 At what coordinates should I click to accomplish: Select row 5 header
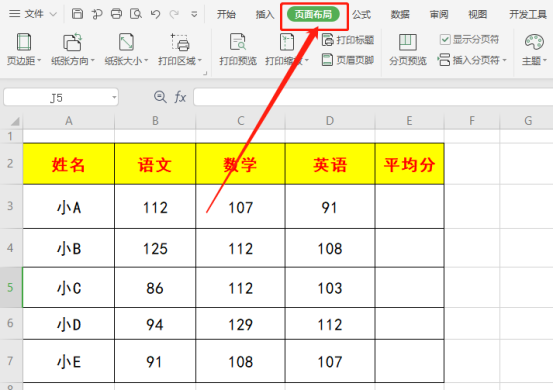tap(11, 287)
